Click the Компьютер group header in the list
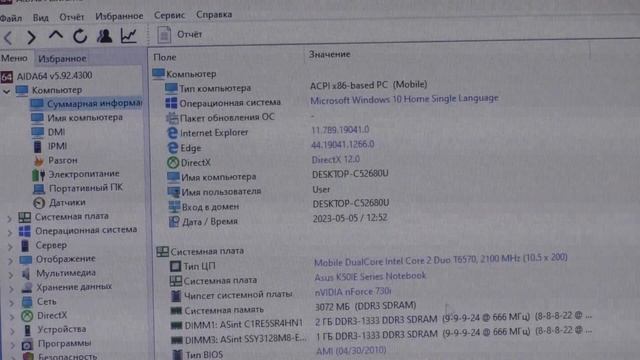The image size is (640, 360). click(184, 74)
